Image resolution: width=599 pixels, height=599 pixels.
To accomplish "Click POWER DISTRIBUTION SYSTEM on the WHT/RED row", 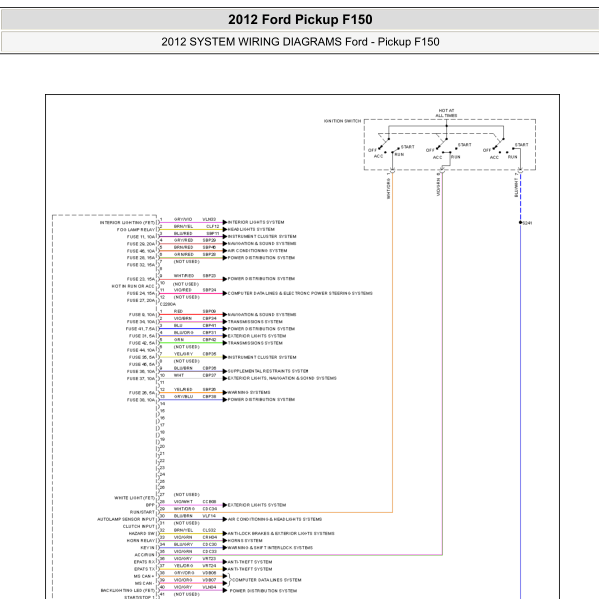I will tap(261, 279).
